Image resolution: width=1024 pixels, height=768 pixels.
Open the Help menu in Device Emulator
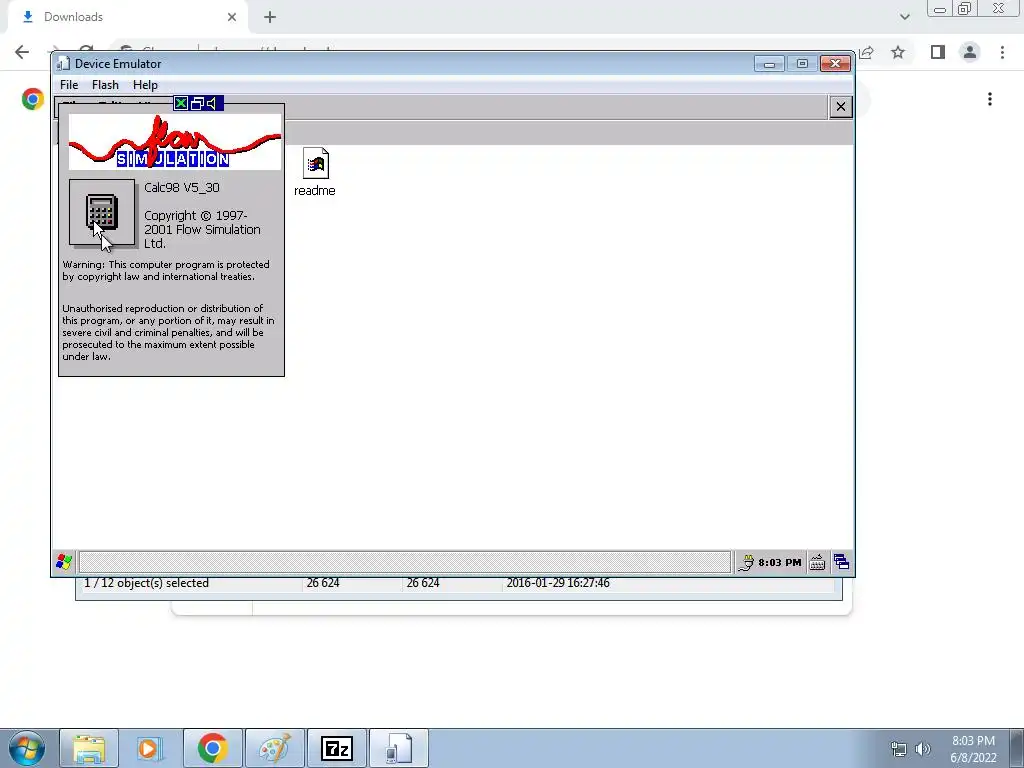(145, 85)
